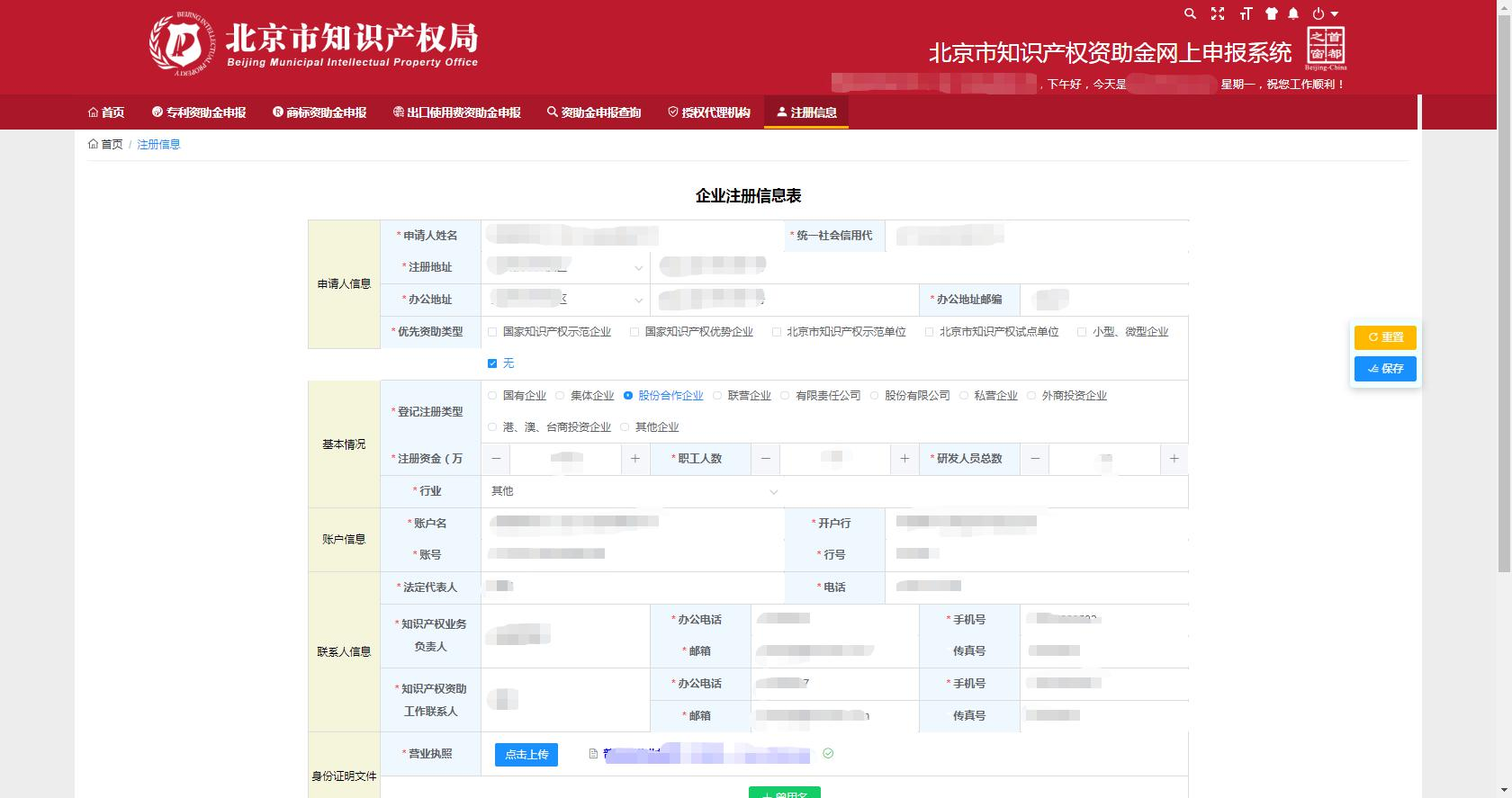Open the theme (shirt) icon
This screenshot has height=798, width=1512.
coord(1271,13)
